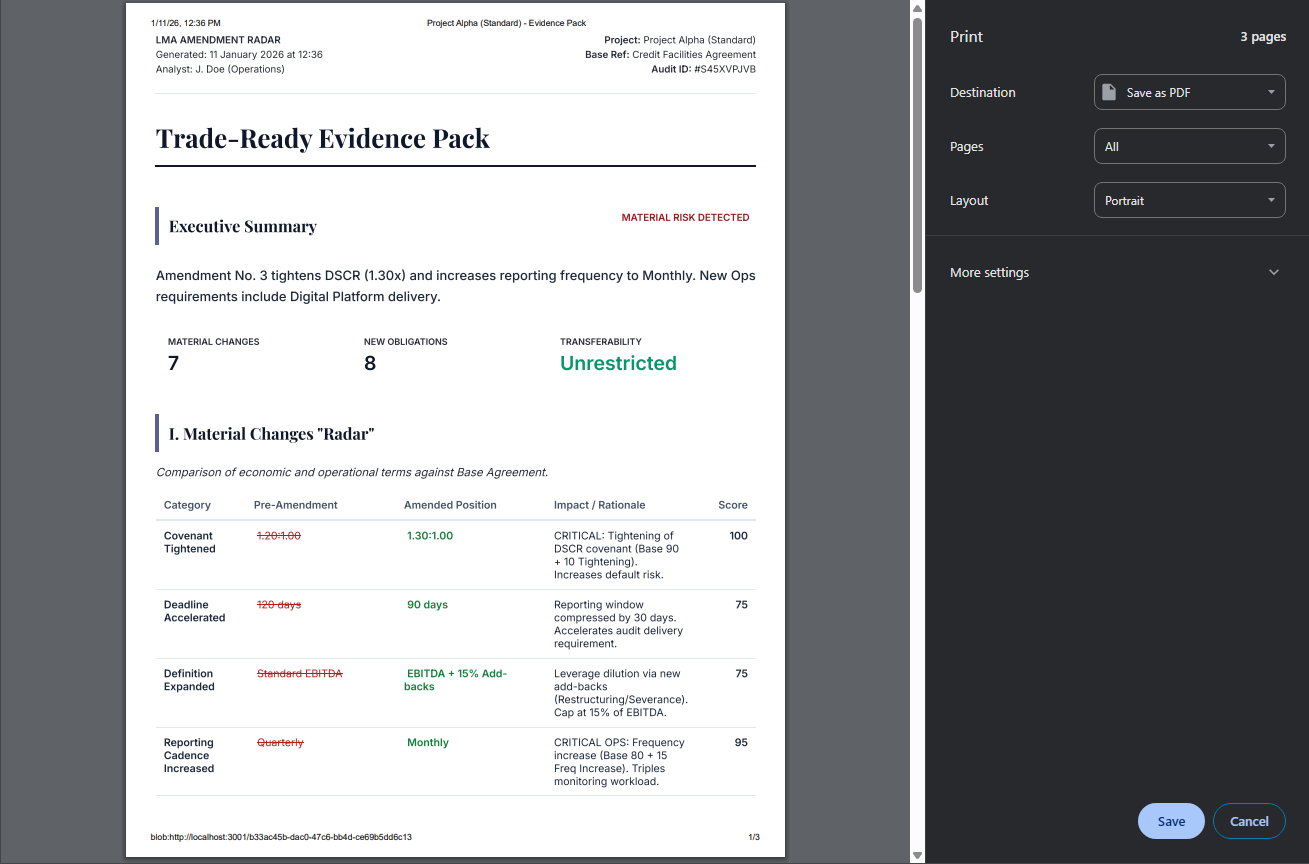The width and height of the screenshot is (1309, 864).
Task: Click the struck-through Quarterly value
Action: [280, 743]
